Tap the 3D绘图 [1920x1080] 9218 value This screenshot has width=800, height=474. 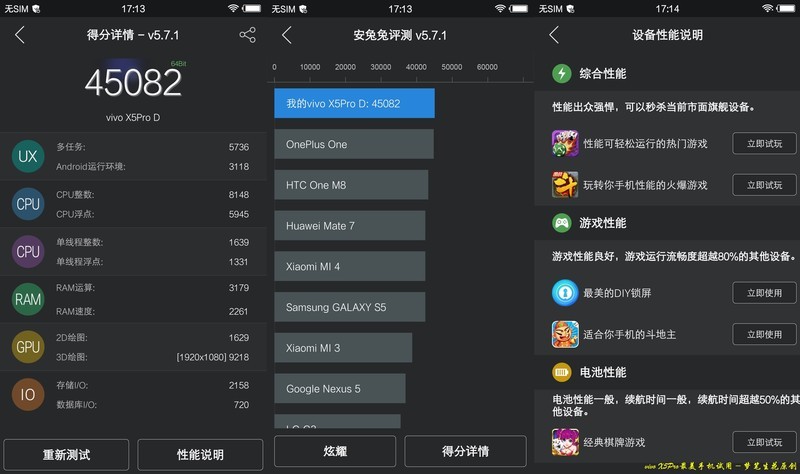(213, 357)
